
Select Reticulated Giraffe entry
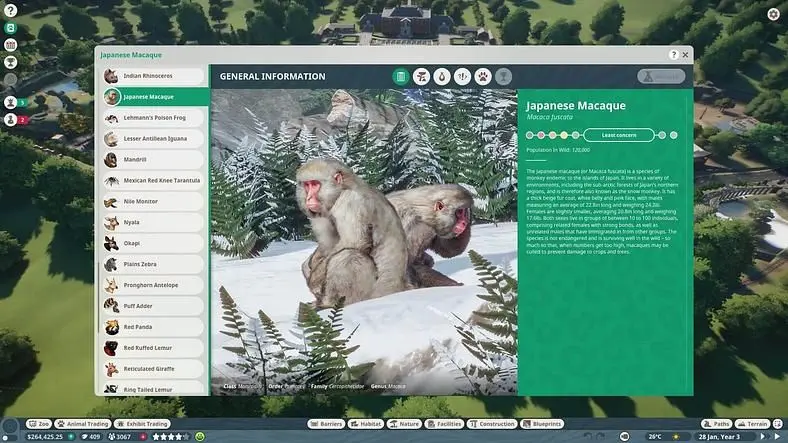tap(154, 369)
